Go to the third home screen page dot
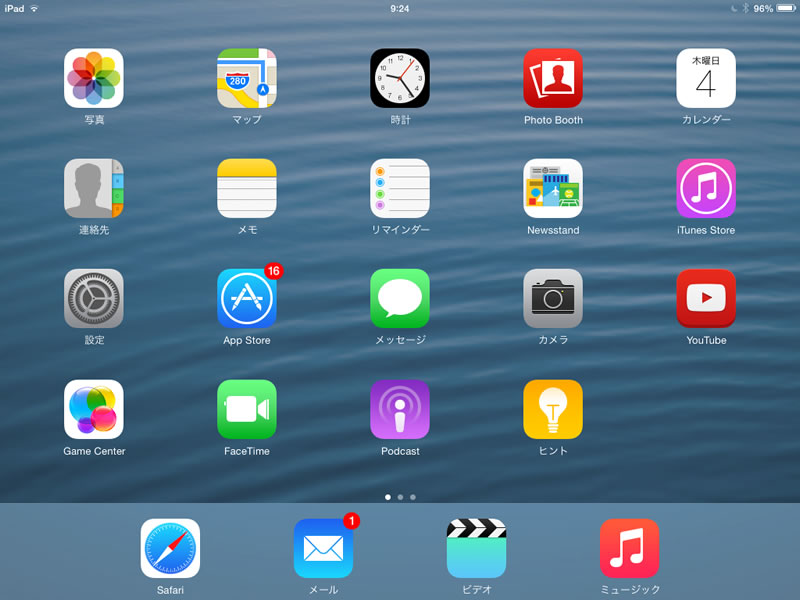Image resolution: width=800 pixels, height=600 pixels. pyautogui.click(x=413, y=497)
